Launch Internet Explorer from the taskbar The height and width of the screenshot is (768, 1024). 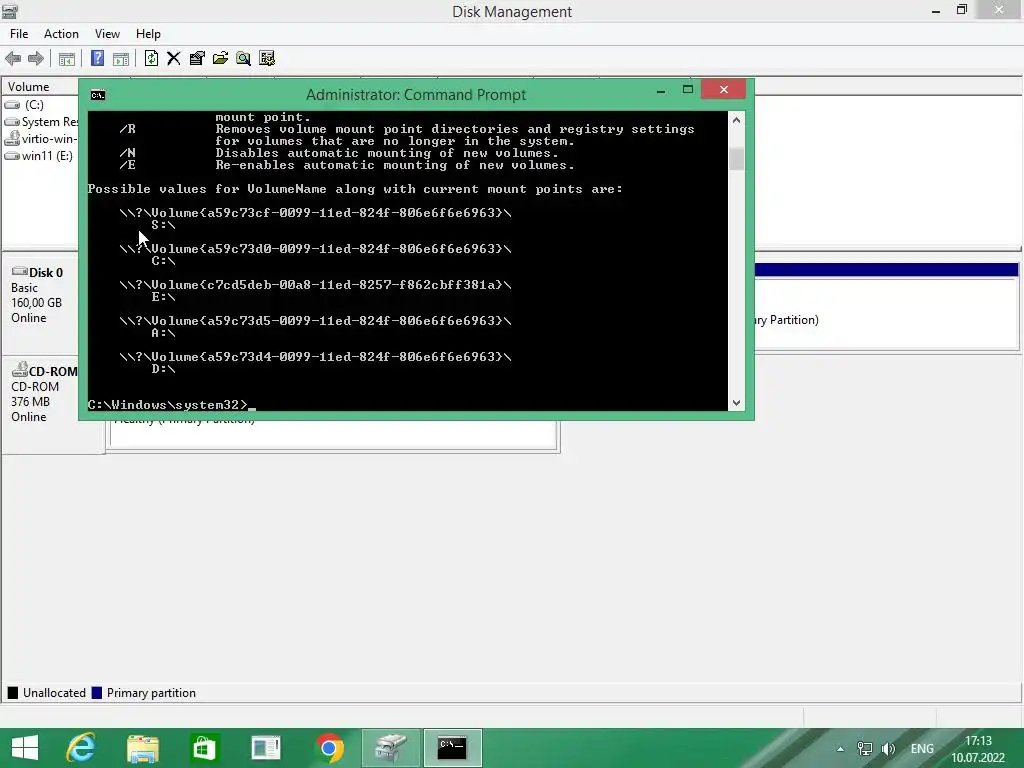(x=82, y=748)
